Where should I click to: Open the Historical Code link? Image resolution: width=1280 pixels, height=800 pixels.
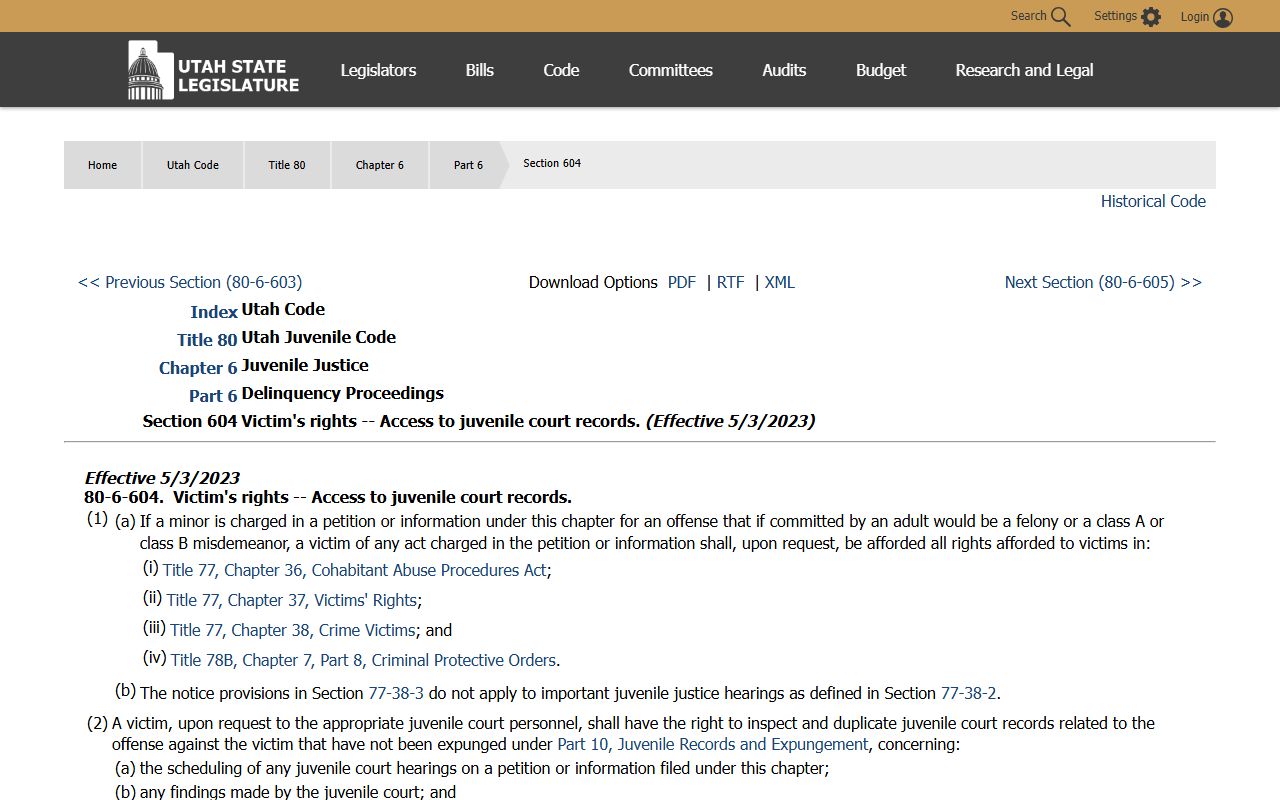pos(1153,201)
